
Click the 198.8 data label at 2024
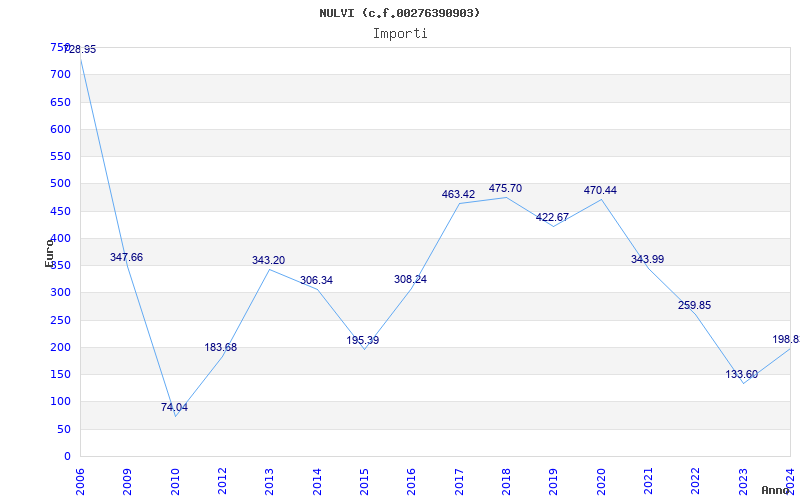786,340
